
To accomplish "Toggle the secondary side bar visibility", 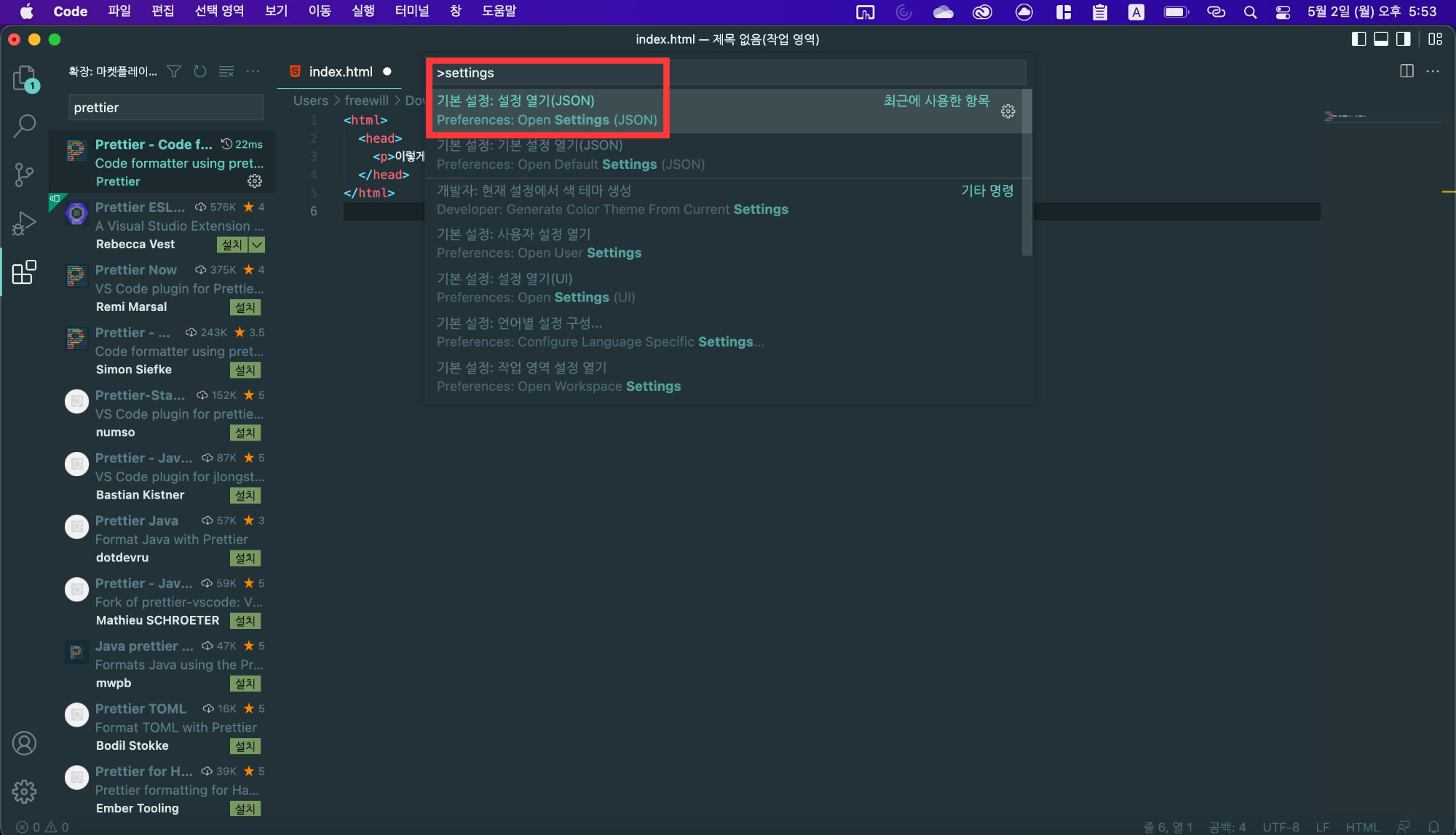I will click(x=1404, y=39).
